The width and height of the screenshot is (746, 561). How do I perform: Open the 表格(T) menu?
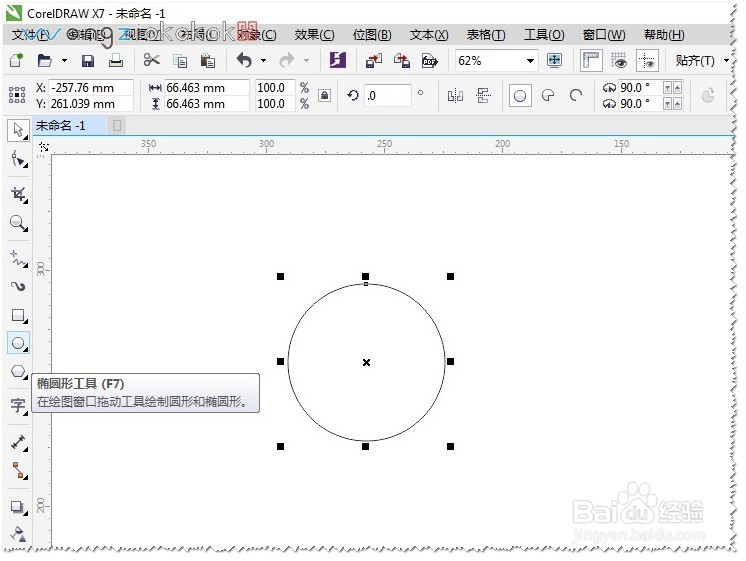[486, 35]
